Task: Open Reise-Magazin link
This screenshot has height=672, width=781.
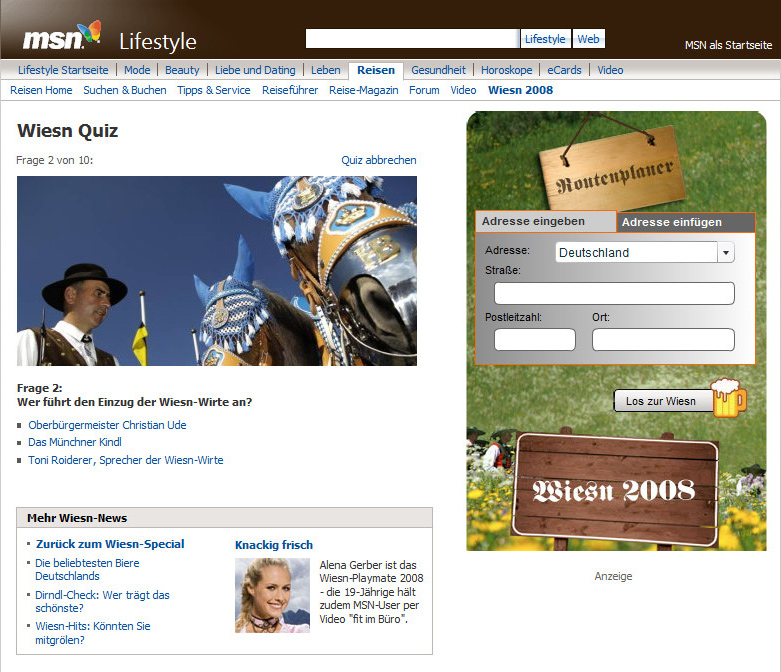Action: pyautogui.click(x=364, y=90)
